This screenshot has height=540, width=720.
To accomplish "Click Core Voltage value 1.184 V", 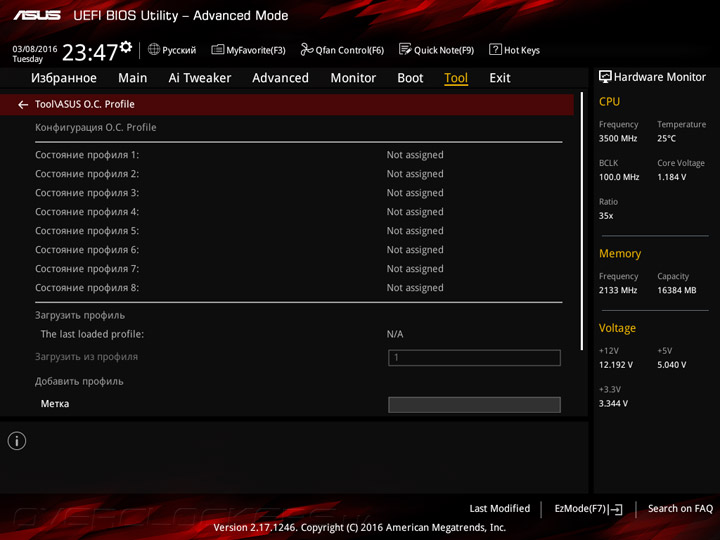I will 671,177.
